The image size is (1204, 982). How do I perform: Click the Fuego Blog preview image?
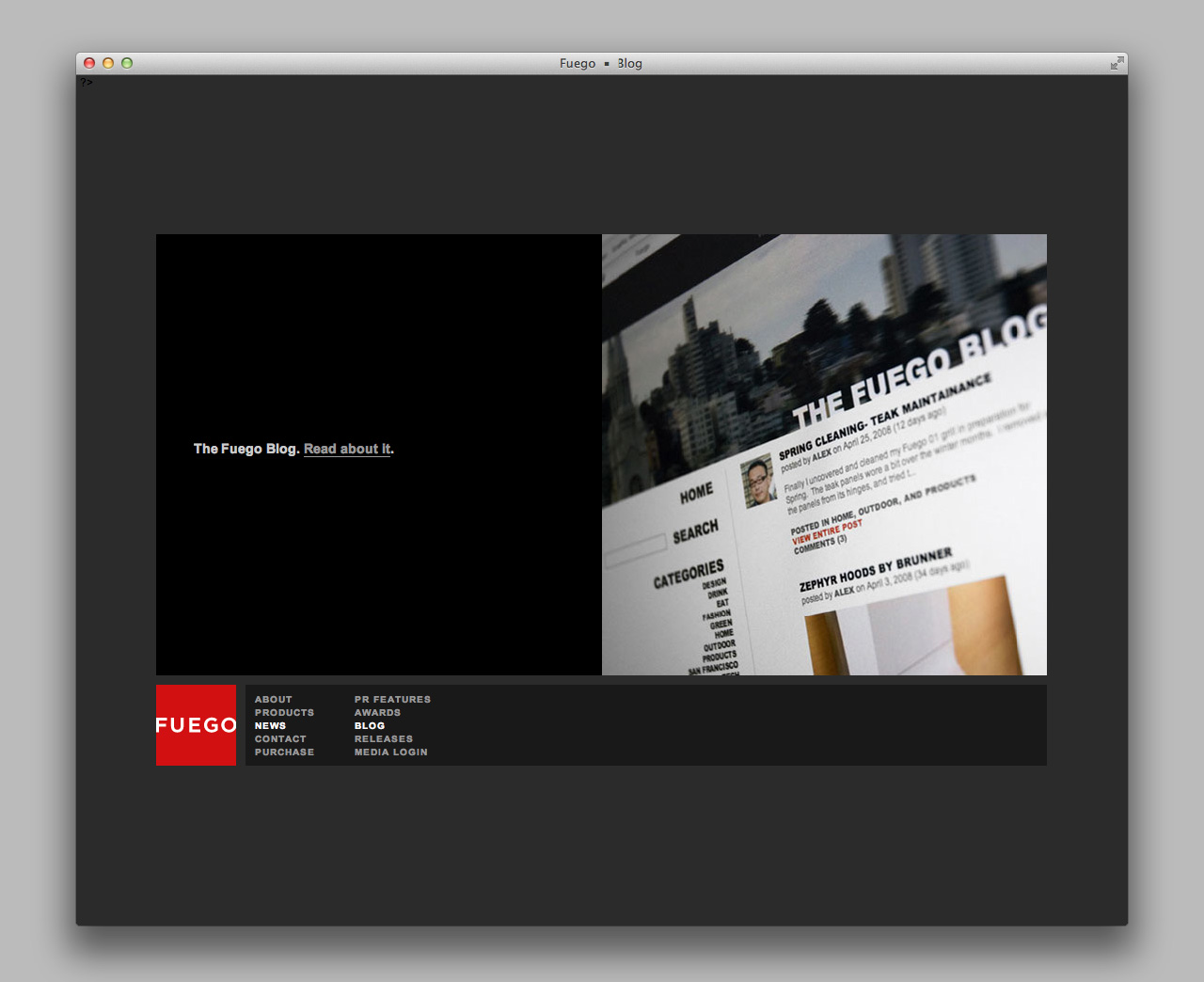824,454
